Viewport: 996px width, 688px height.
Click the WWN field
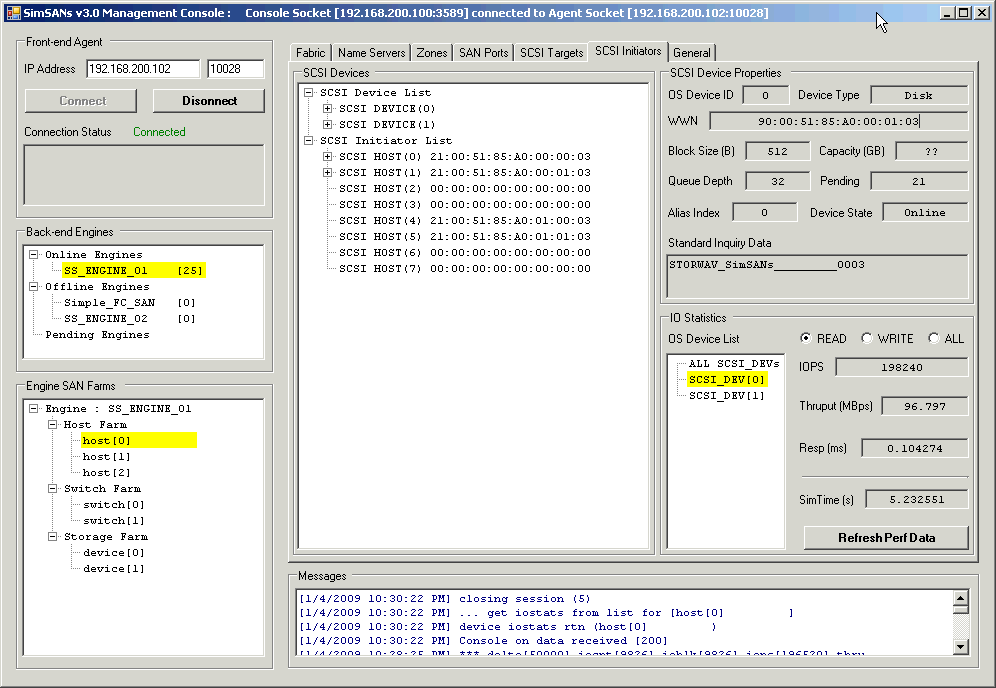[x=838, y=121]
